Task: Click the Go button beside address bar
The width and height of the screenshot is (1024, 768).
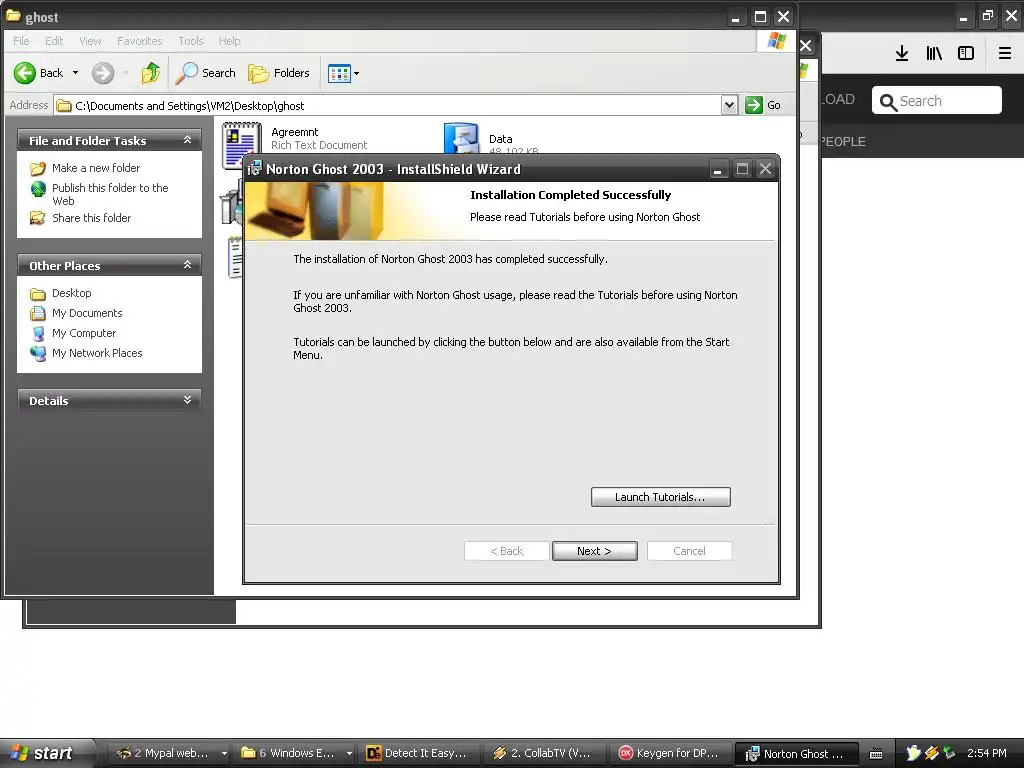Action: [763, 105]
